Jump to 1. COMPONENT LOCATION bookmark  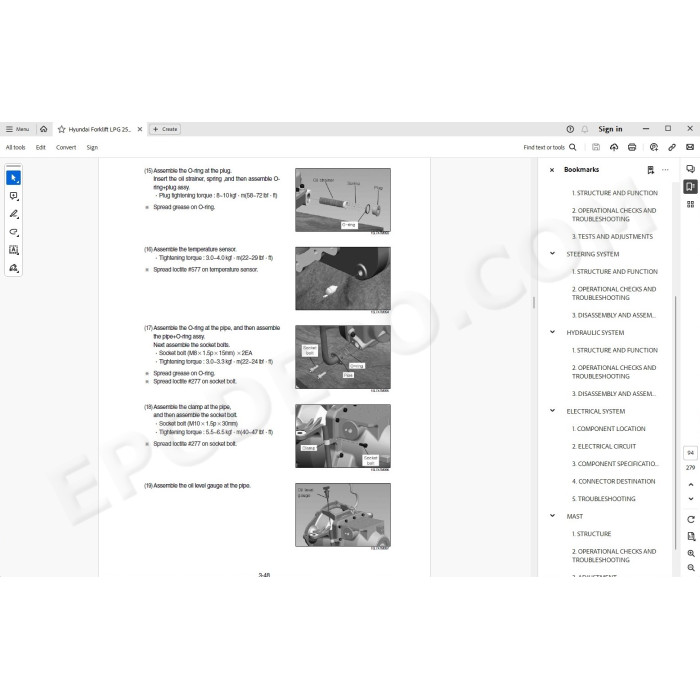tap(608, 429)
